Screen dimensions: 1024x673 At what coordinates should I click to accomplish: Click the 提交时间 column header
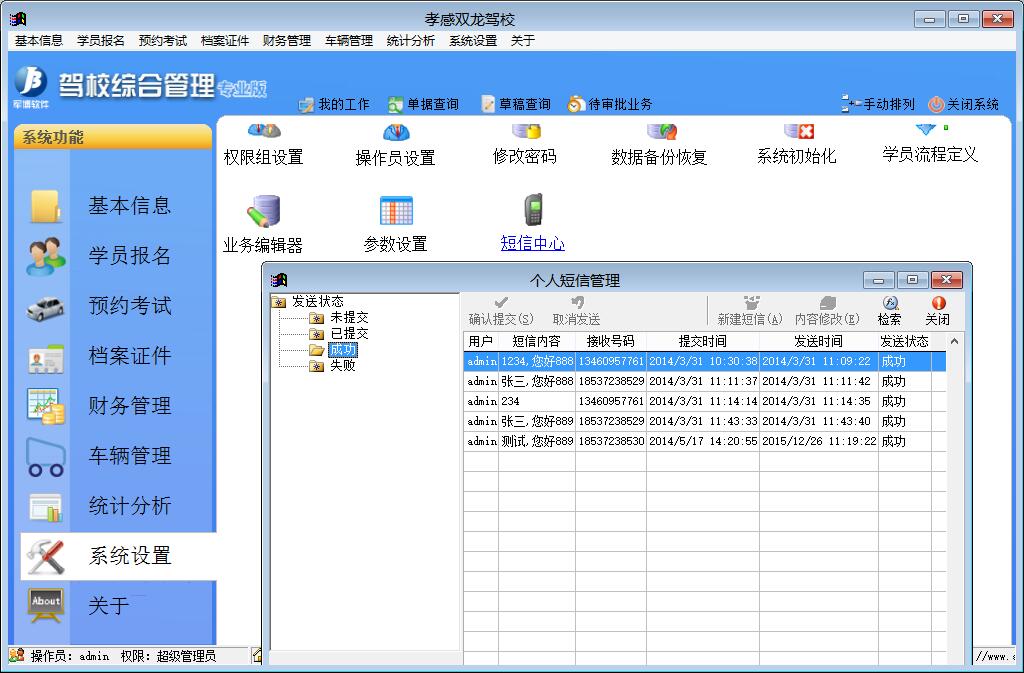702,341
